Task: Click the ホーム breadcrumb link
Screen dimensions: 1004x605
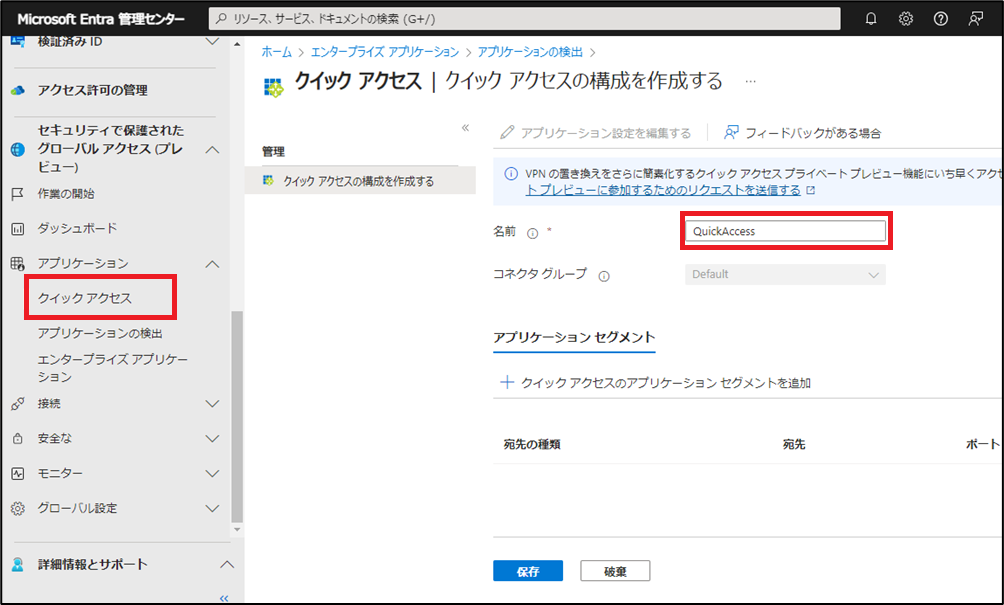Action: pos(277,52)
